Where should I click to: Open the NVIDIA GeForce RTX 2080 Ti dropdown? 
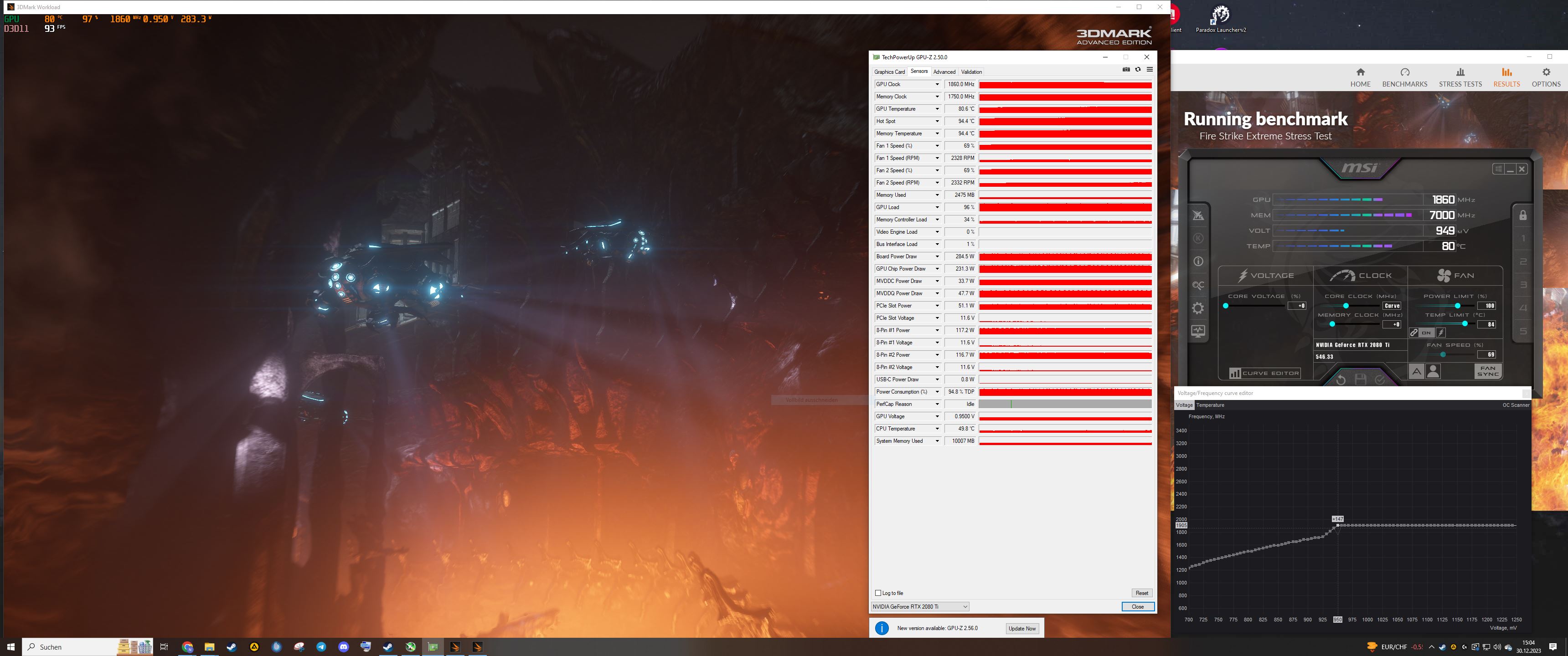point(920,607)
